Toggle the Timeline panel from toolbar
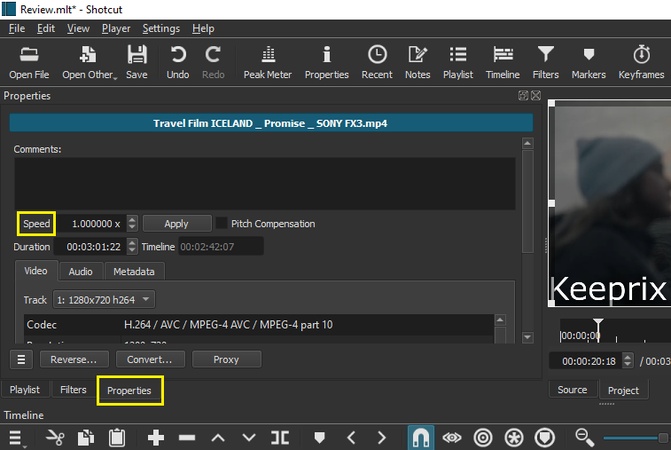The height and width of the screenshot is (450, 671). click(x=503, y=62)
